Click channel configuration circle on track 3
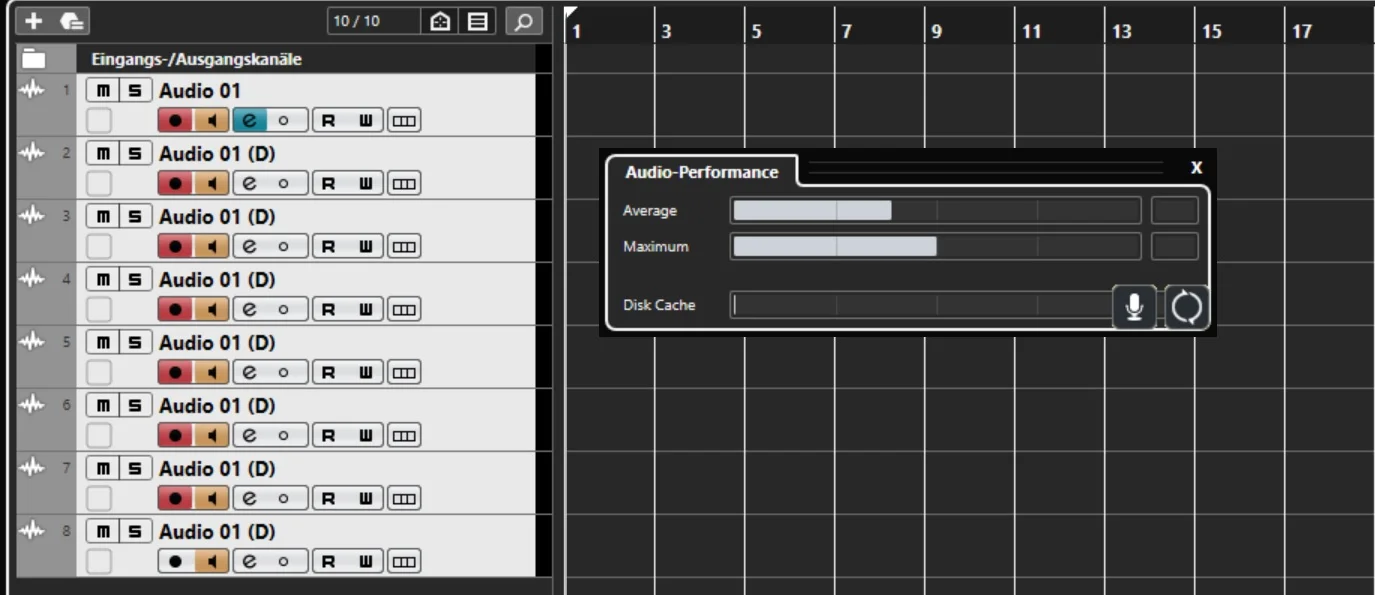 [284, 246]
